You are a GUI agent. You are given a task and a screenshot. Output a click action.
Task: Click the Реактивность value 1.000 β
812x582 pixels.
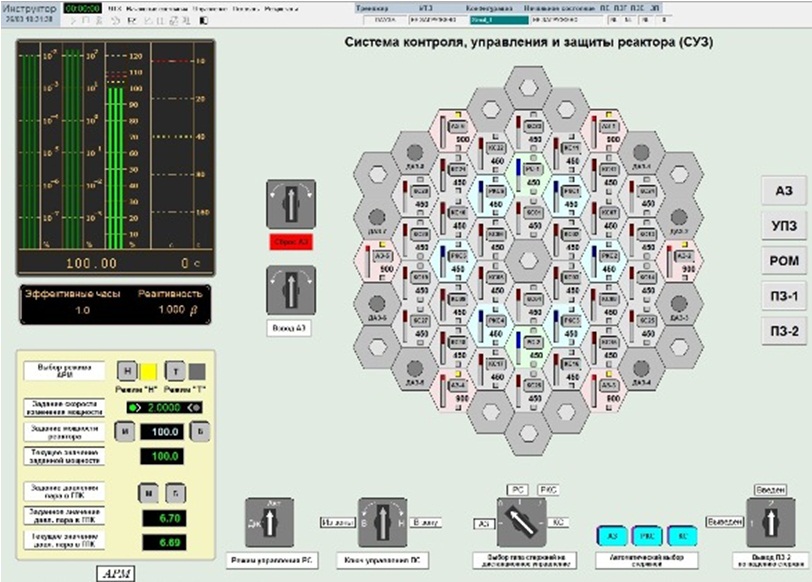pos(178,310)
